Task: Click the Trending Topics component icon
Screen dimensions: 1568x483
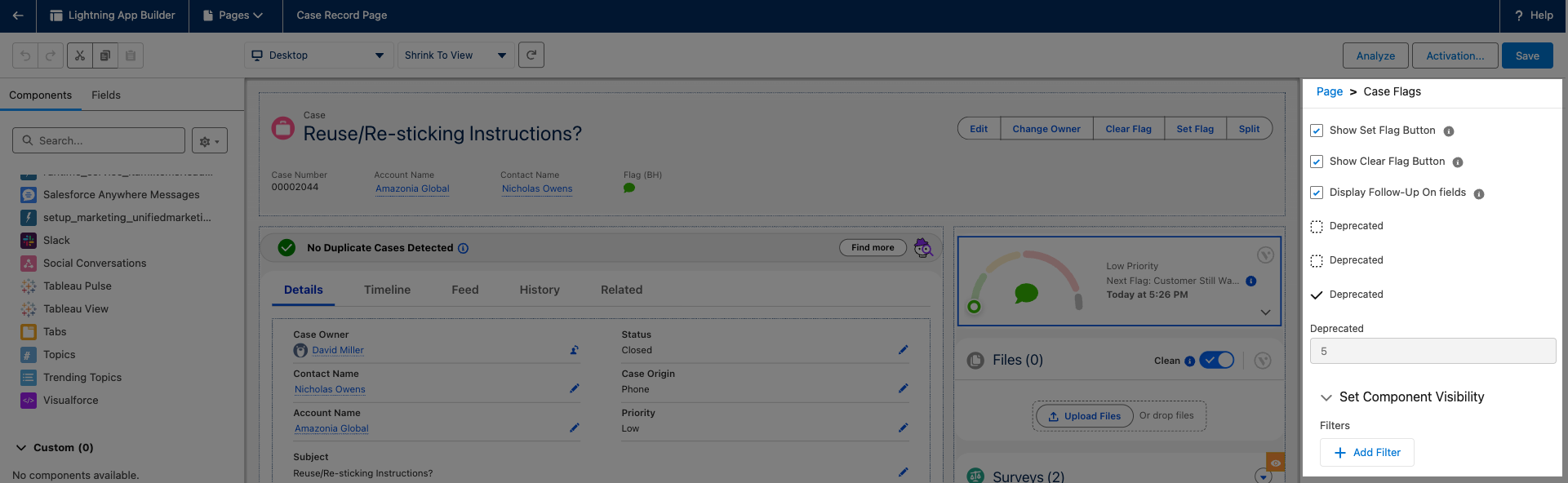Action: 29,378
